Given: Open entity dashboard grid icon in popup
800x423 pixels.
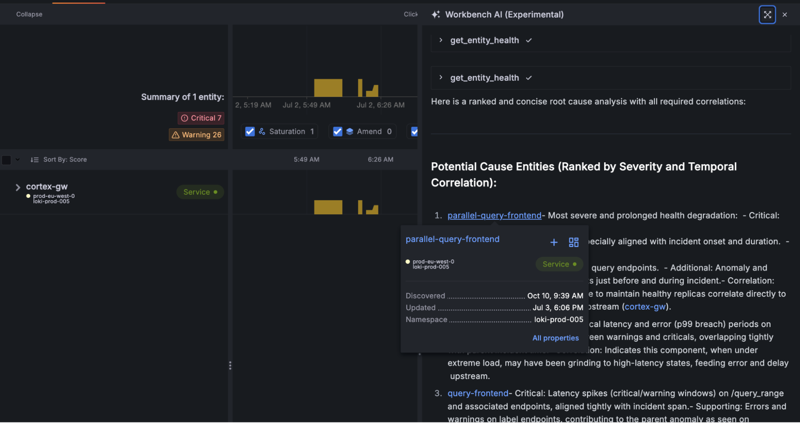Looking at the screenshot, I should (573, 242).
